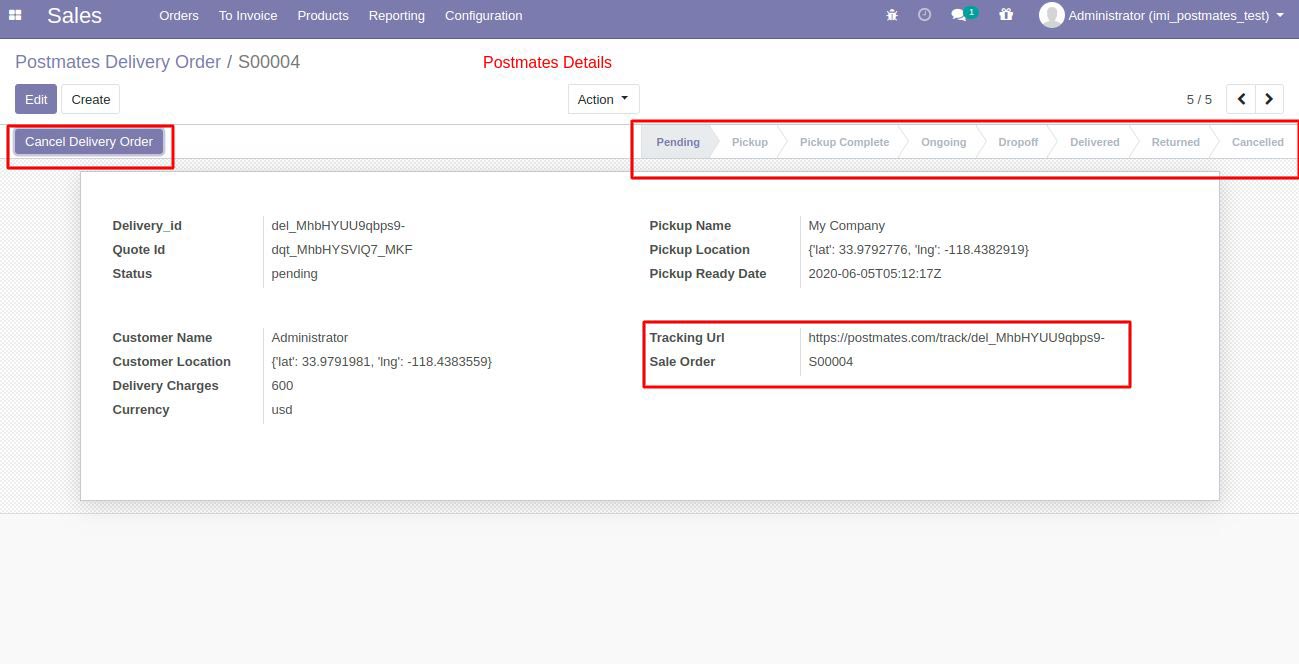Viewport: 1299px width, 664px height.
Task: Open the conversations chat icon
Action: point(963,15)
